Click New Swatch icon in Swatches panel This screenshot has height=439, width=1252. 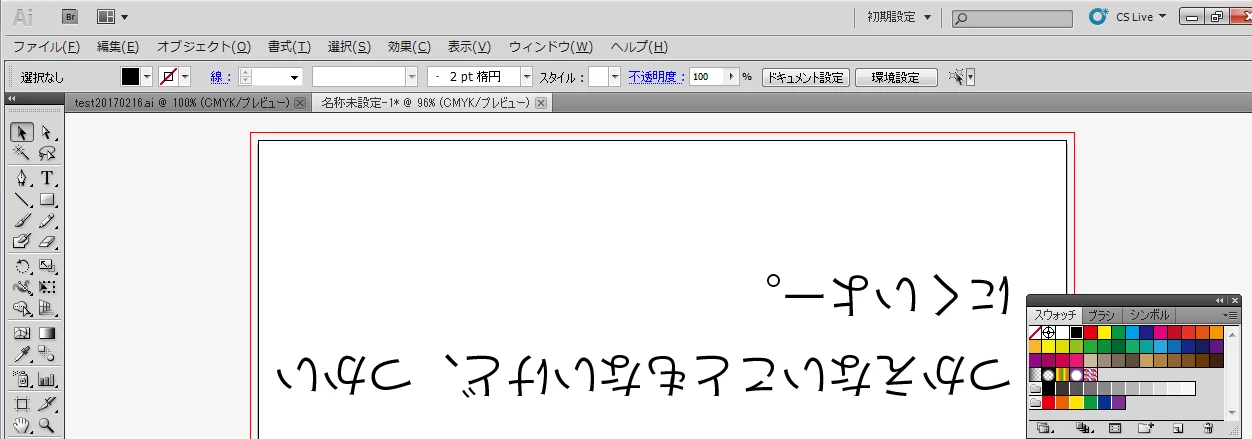pos(1179,429)
